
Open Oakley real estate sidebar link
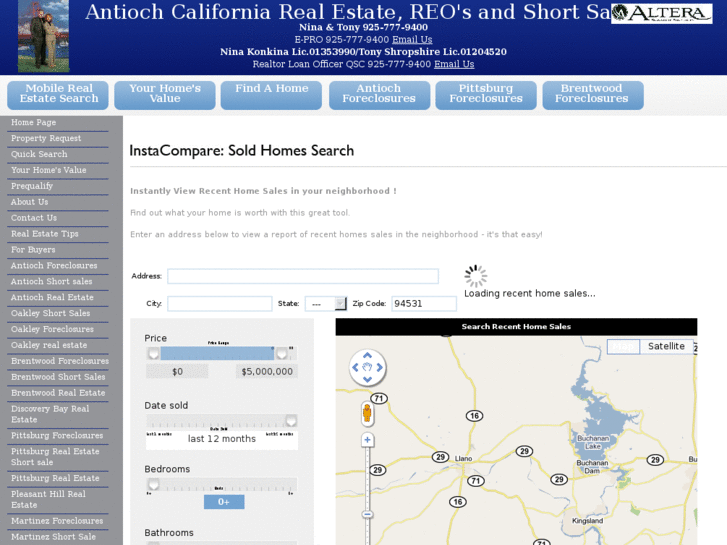[49, 345]
